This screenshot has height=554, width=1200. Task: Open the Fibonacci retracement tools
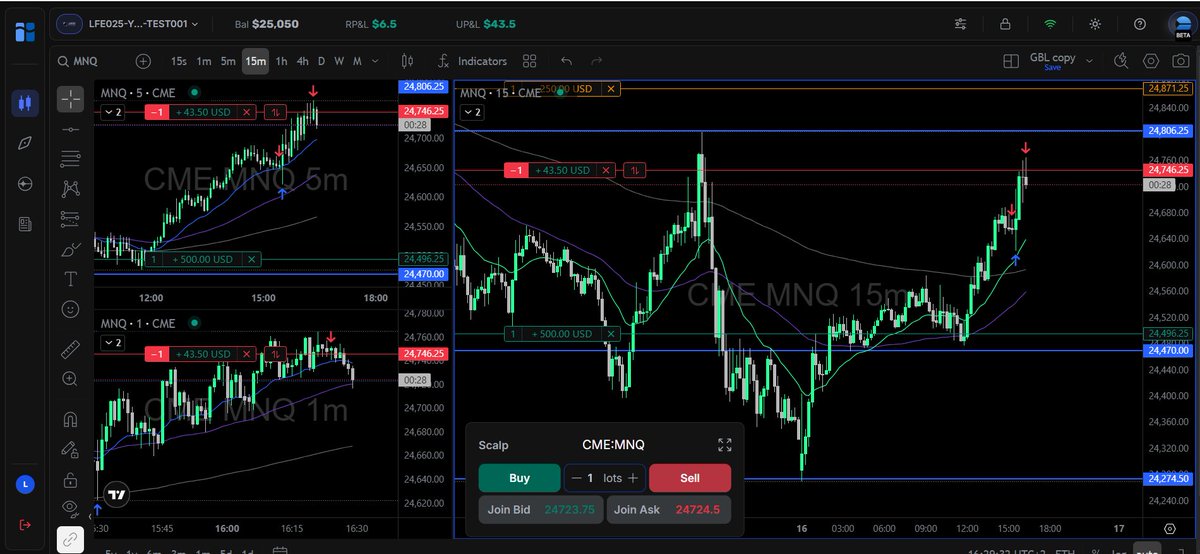70,158
